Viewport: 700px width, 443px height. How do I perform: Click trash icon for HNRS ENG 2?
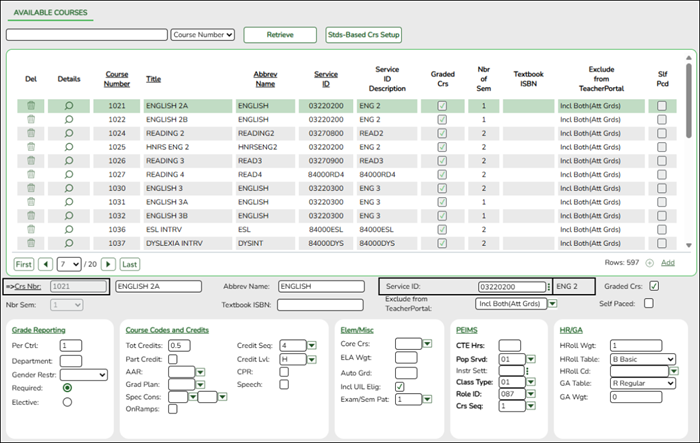[x=31, y=147]
